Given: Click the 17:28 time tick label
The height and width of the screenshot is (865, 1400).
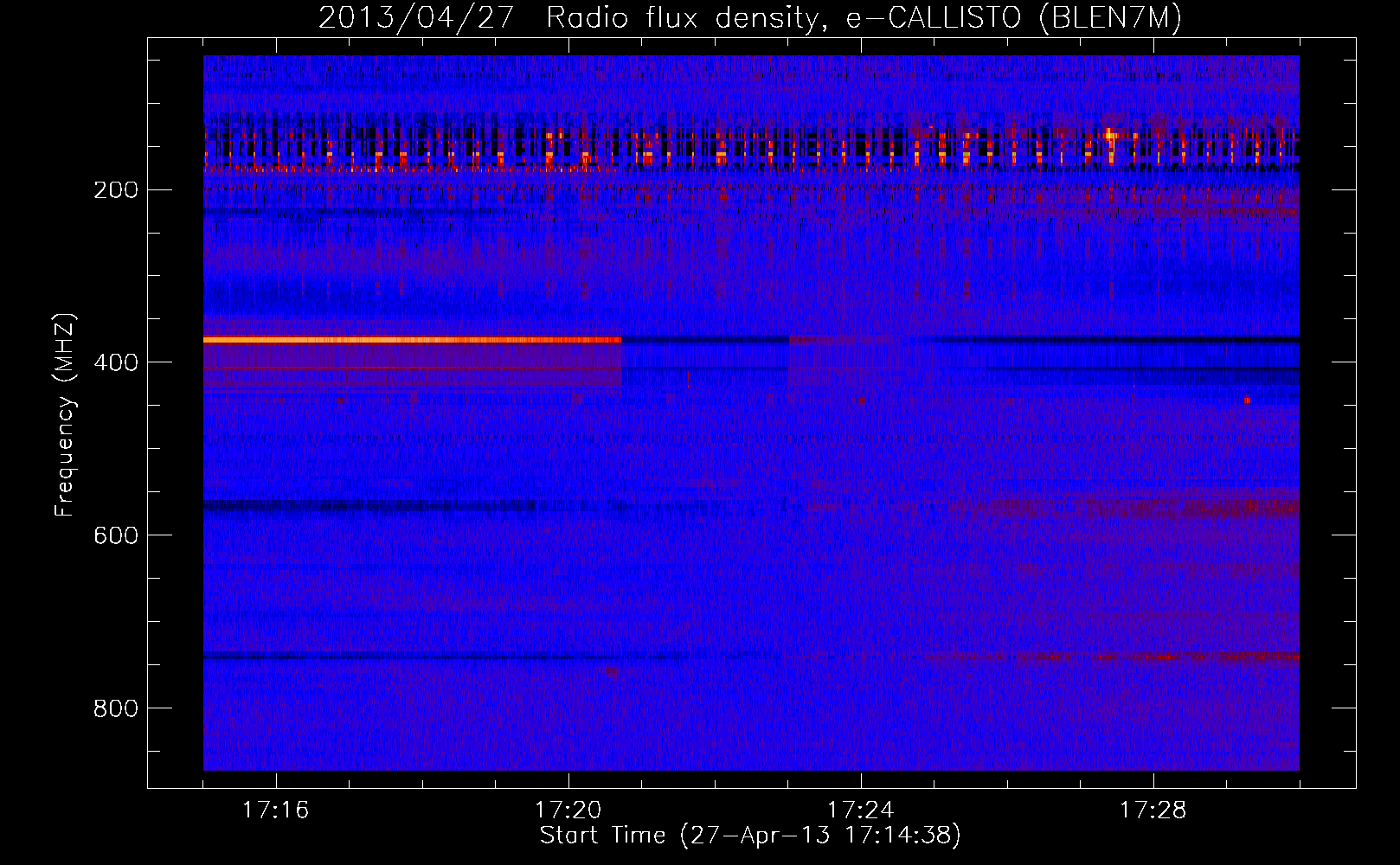Looking at the screenshot, I should (1153, 811).
